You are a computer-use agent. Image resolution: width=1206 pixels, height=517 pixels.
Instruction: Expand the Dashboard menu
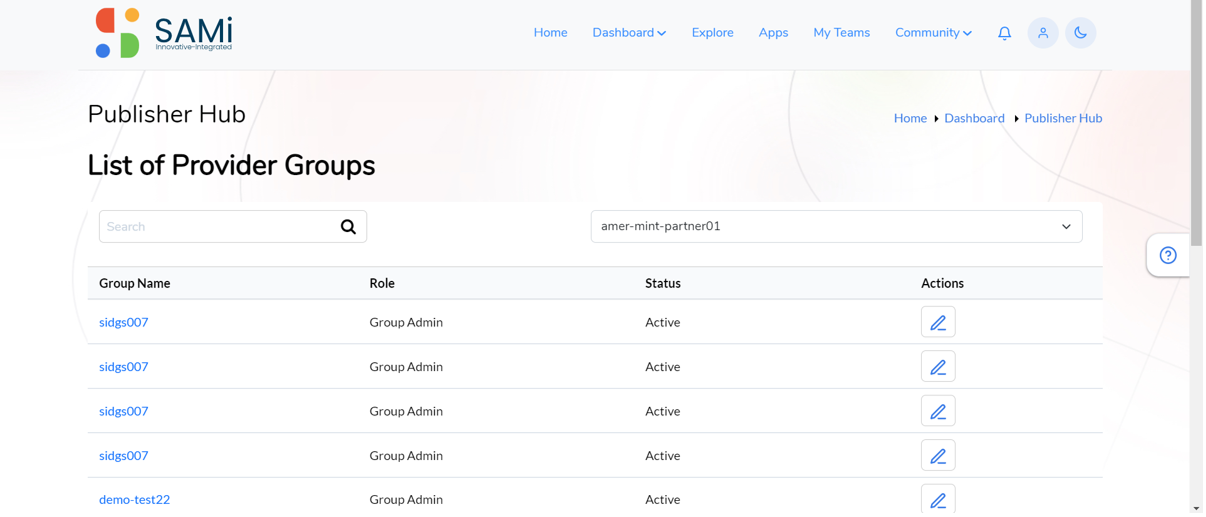coord(629,33)
